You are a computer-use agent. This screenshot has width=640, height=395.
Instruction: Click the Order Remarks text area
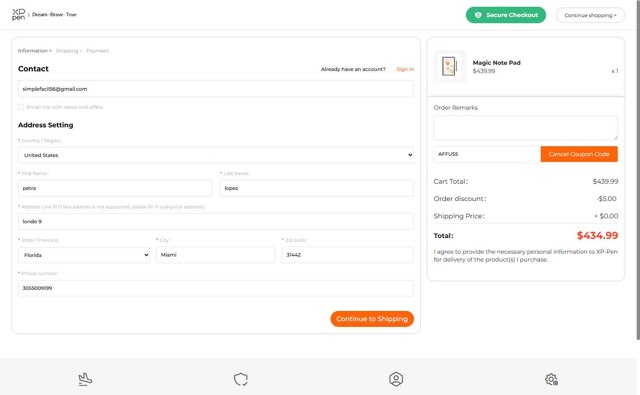pyautogui.click(x=526, y=128)
